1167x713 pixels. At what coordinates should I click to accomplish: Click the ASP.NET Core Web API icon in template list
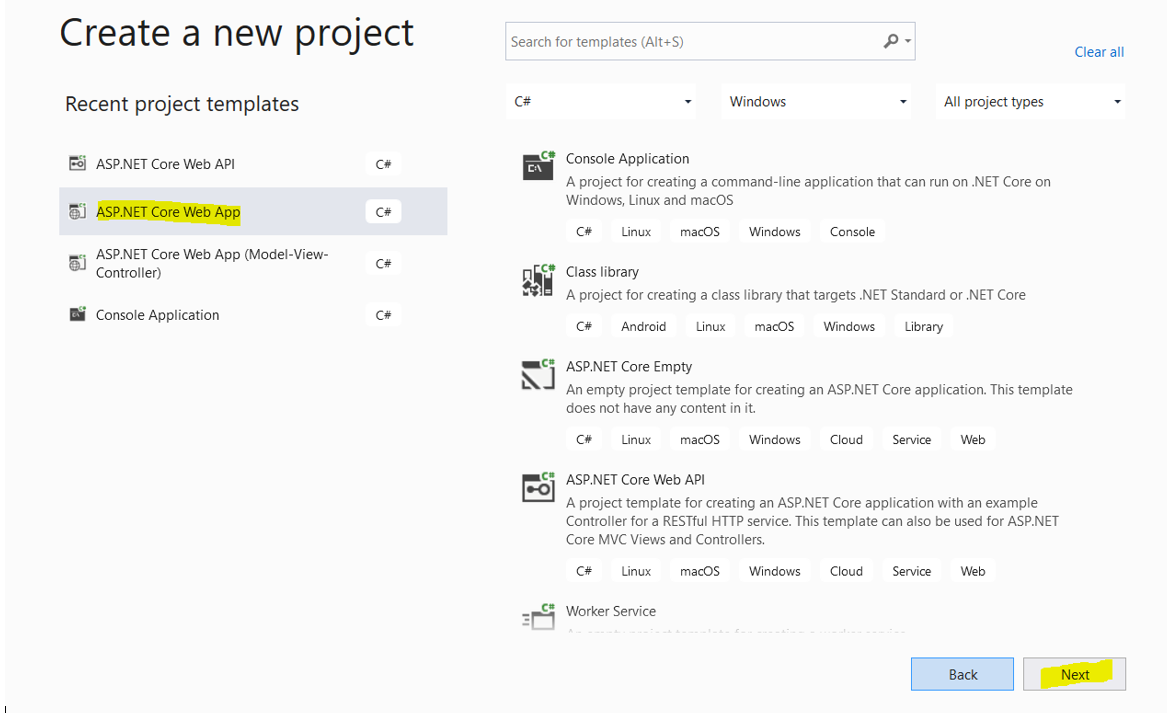[538, 487]
